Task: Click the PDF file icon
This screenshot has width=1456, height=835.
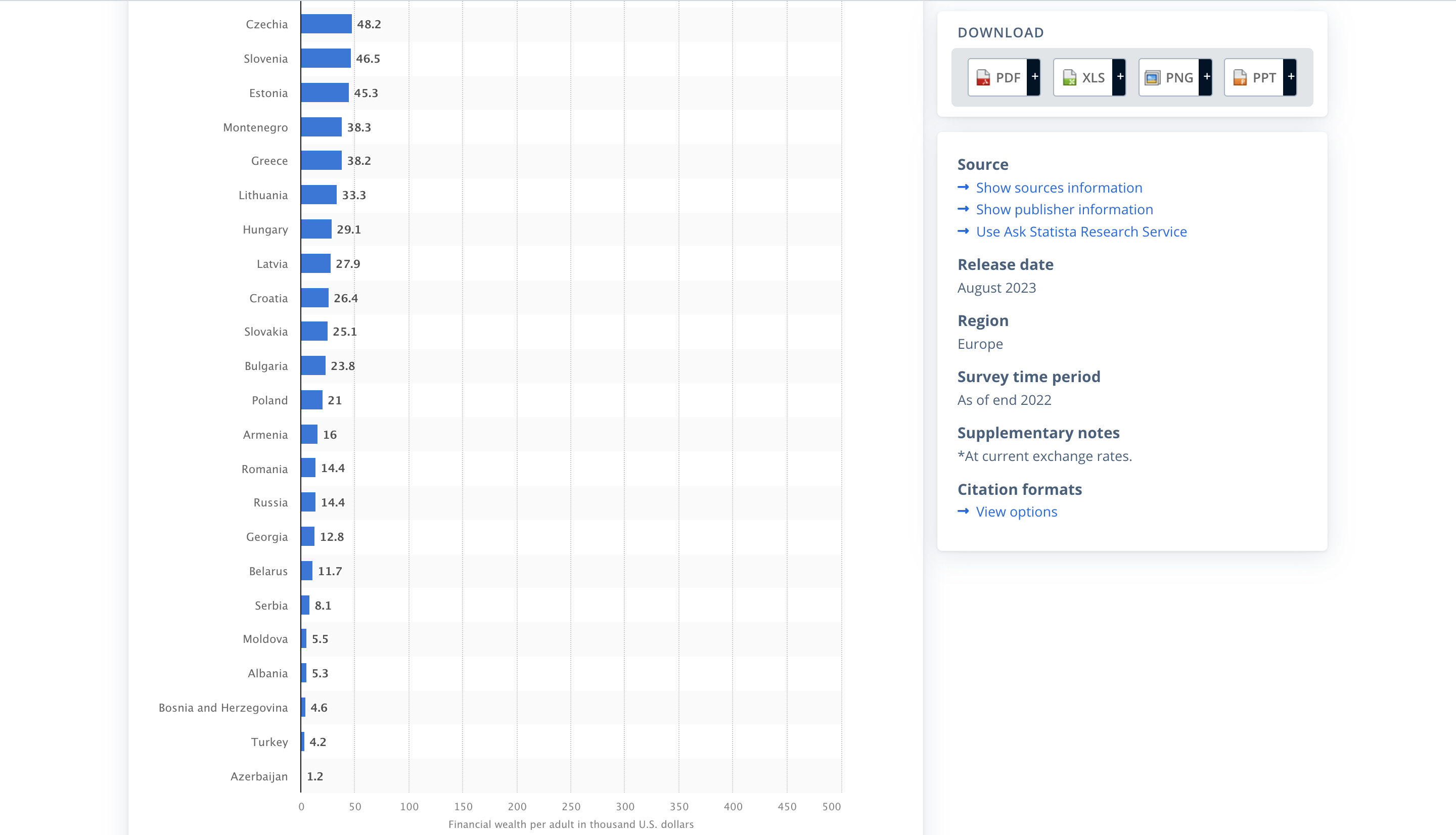Action: click(x=983, y=77)
